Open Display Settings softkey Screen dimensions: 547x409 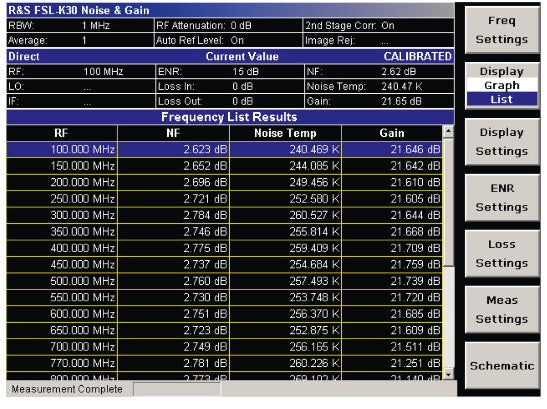[502, 142]
